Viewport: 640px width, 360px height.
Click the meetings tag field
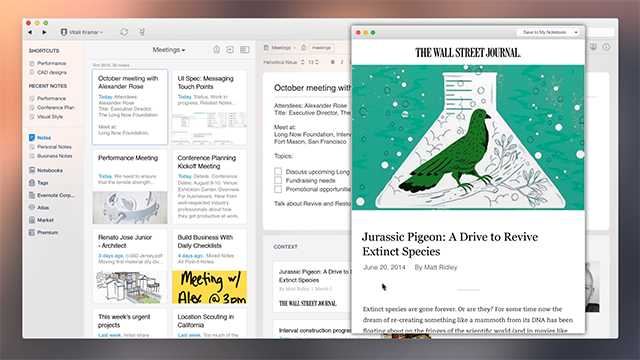point(322,48)
